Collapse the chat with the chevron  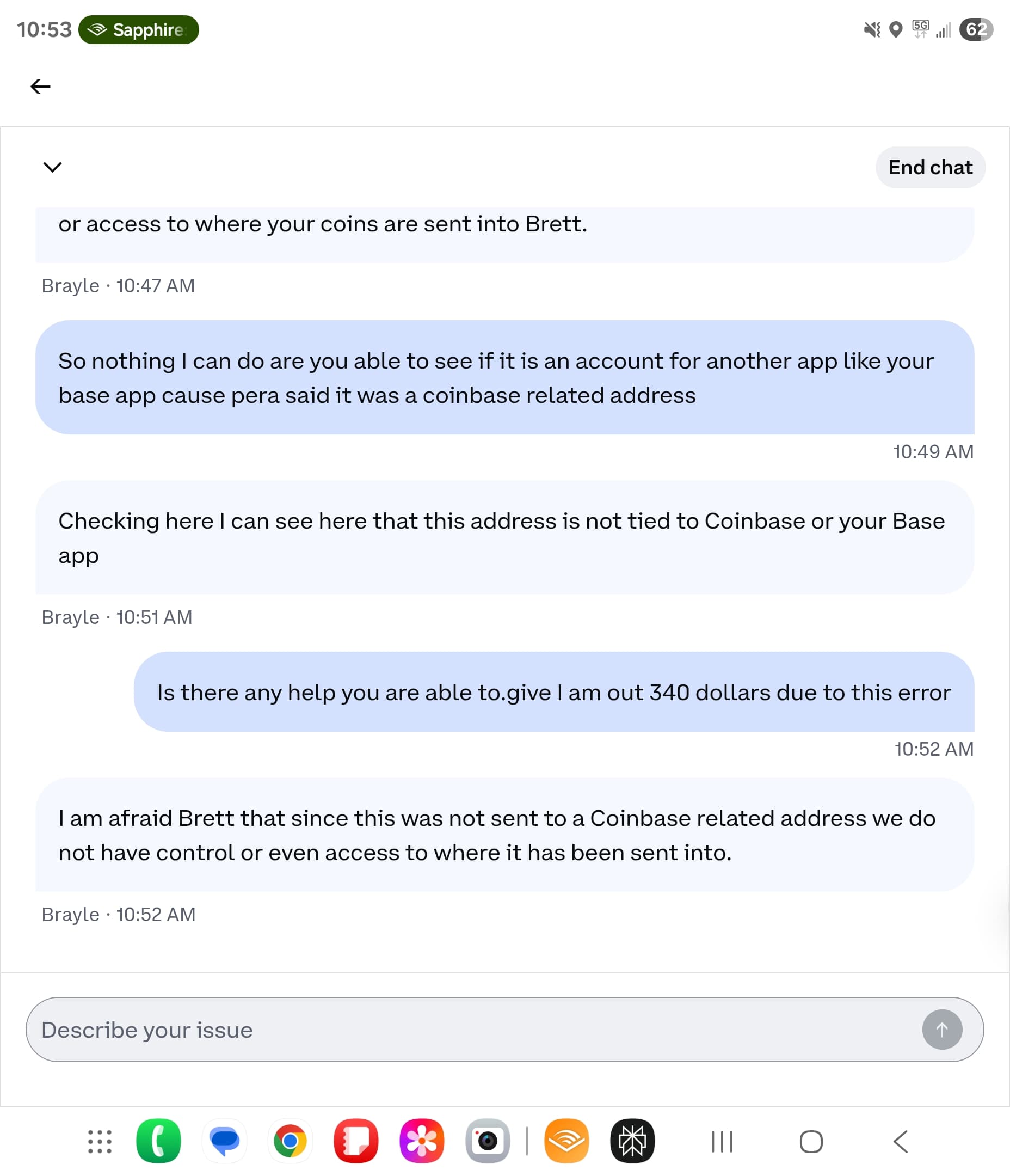(52, 167)
